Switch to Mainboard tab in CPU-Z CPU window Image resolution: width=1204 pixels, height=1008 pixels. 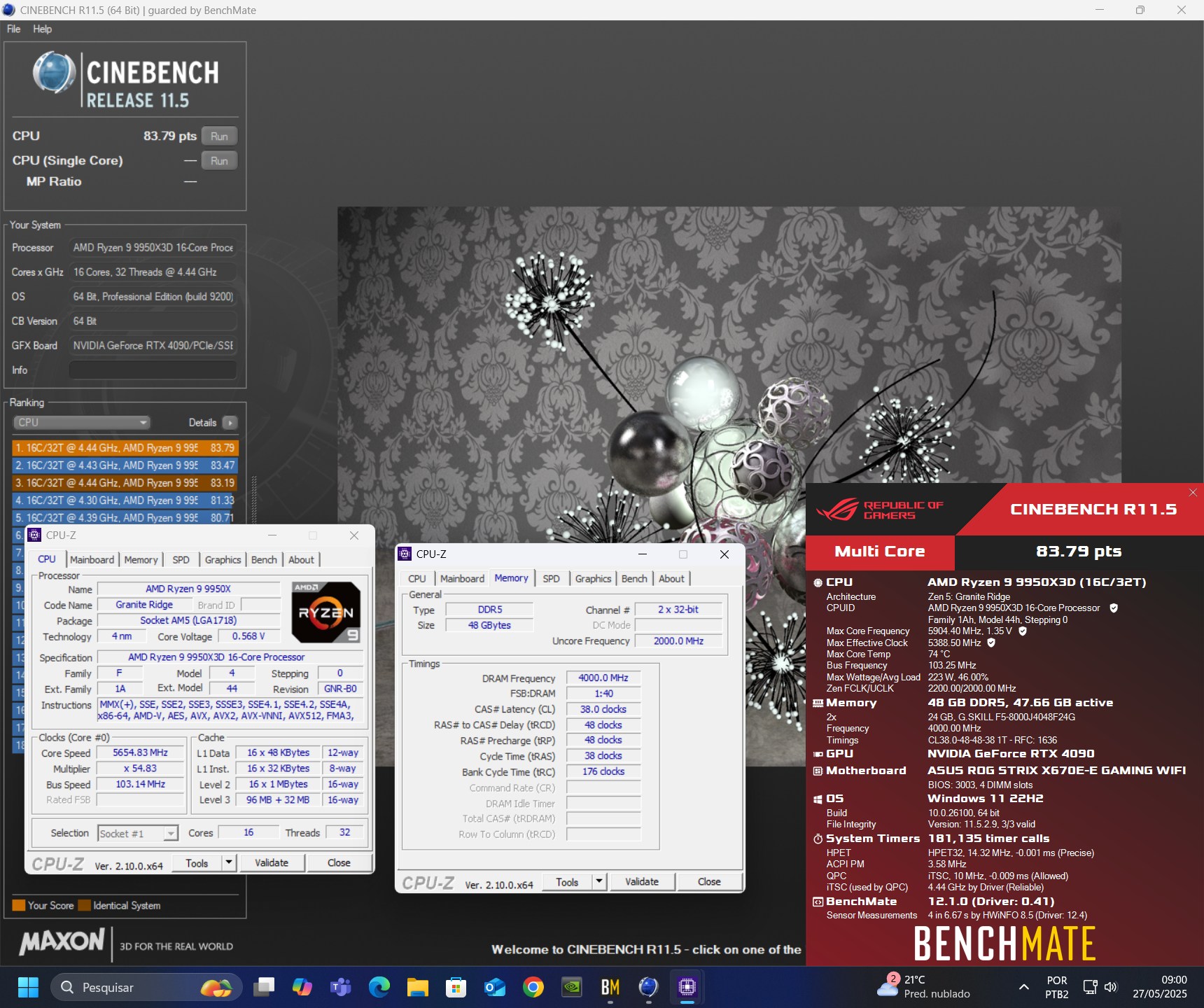[x=92, y=559]
